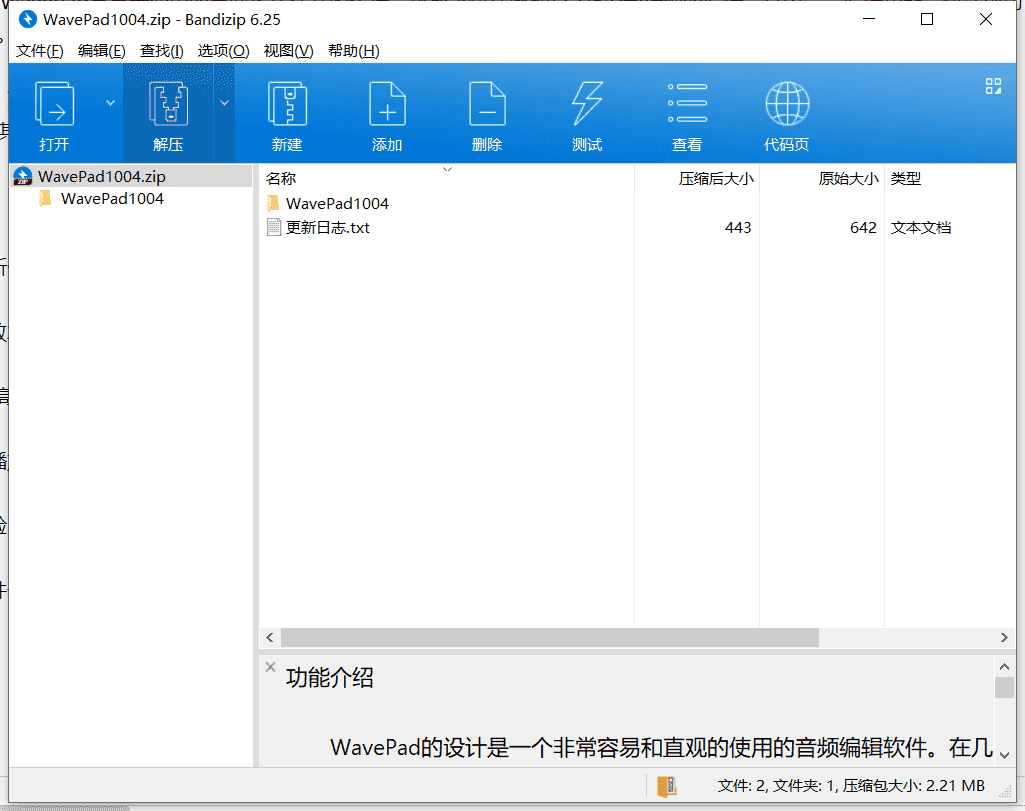Click the folder icon beside WavePad1004 in the left tree
The height and width of the screenshot is (811, 1025).
(x=45, y=199)
